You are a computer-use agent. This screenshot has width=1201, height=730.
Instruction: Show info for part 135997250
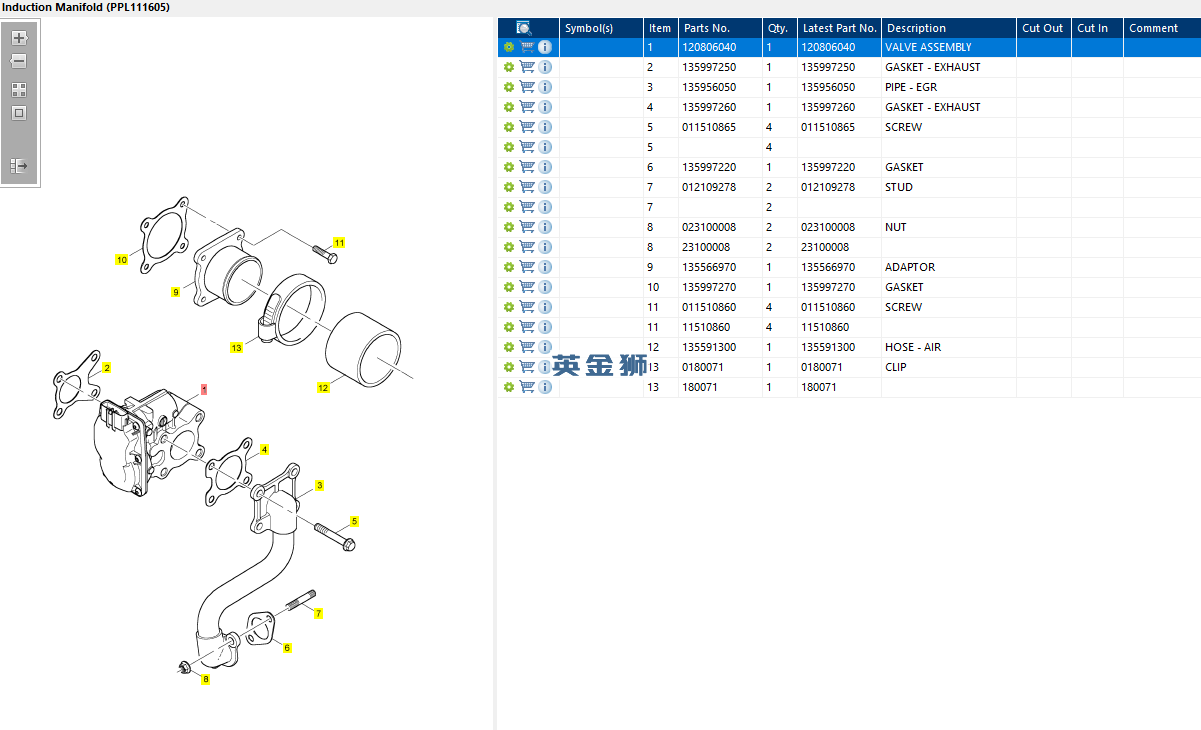(545, 67)
